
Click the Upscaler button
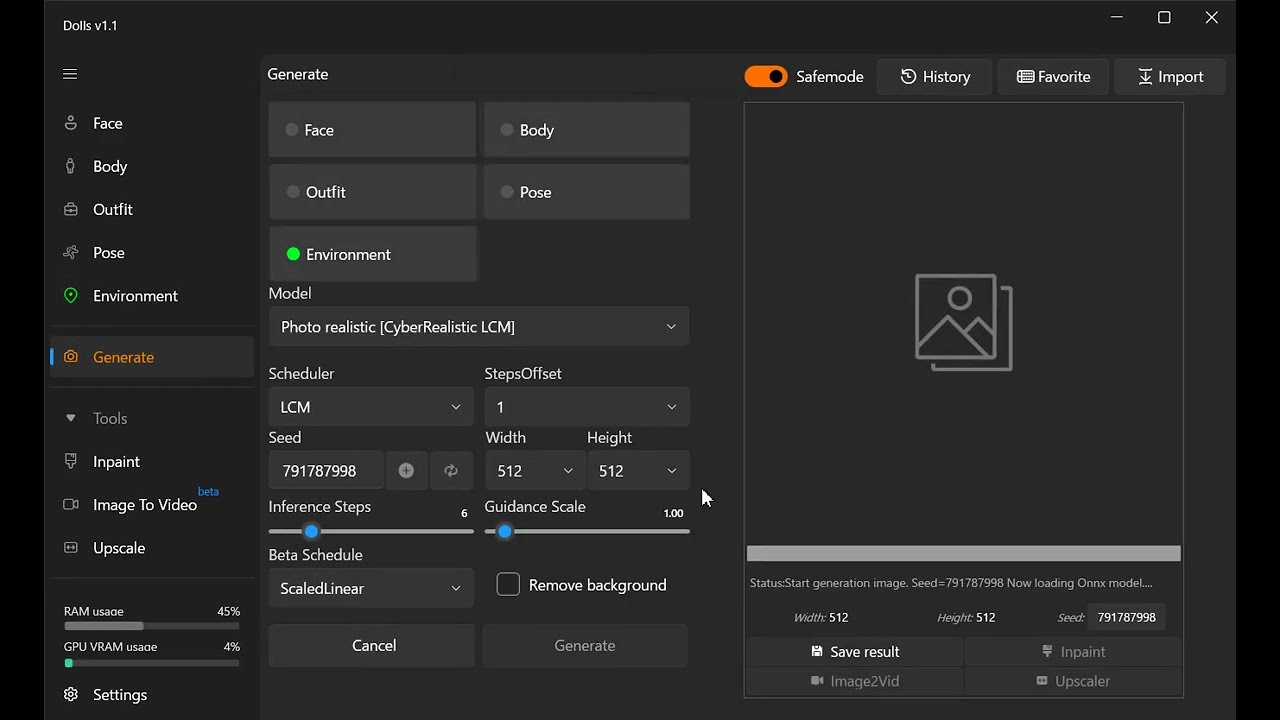tap(1073, 681)
